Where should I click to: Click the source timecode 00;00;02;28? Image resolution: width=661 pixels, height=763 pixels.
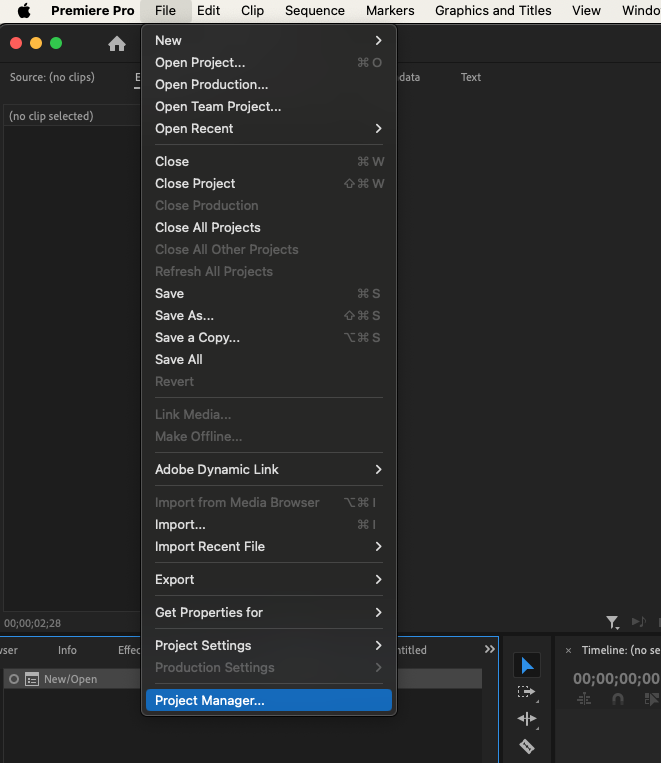pos(33,623)
